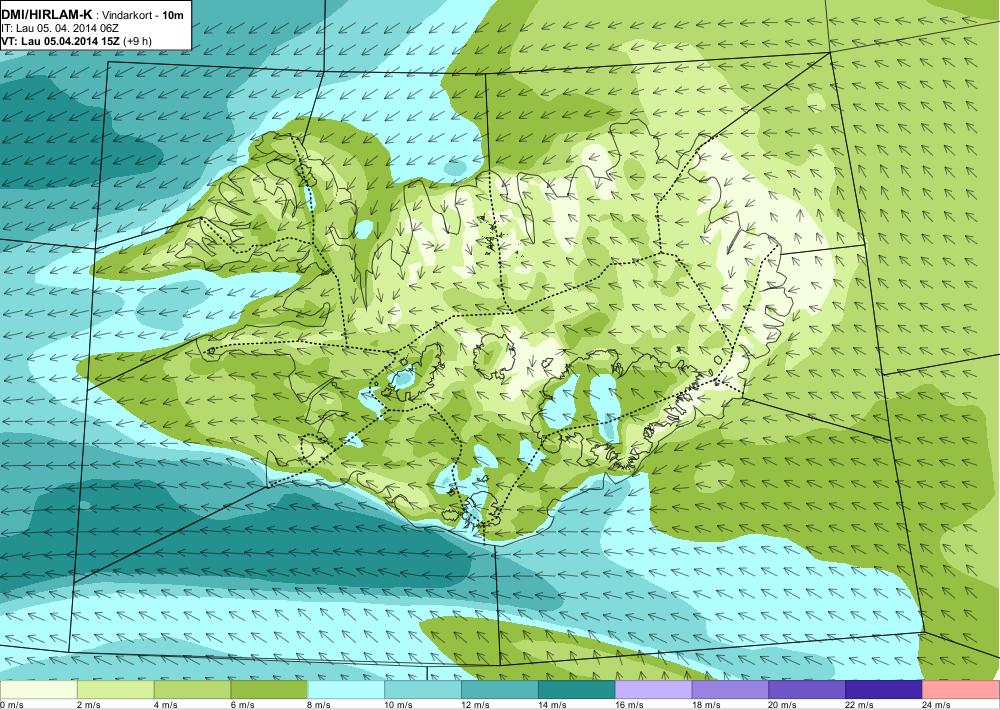Click the "2 m/s" legend label
This screenshot has height=710, width=1000.
(89, 705)
